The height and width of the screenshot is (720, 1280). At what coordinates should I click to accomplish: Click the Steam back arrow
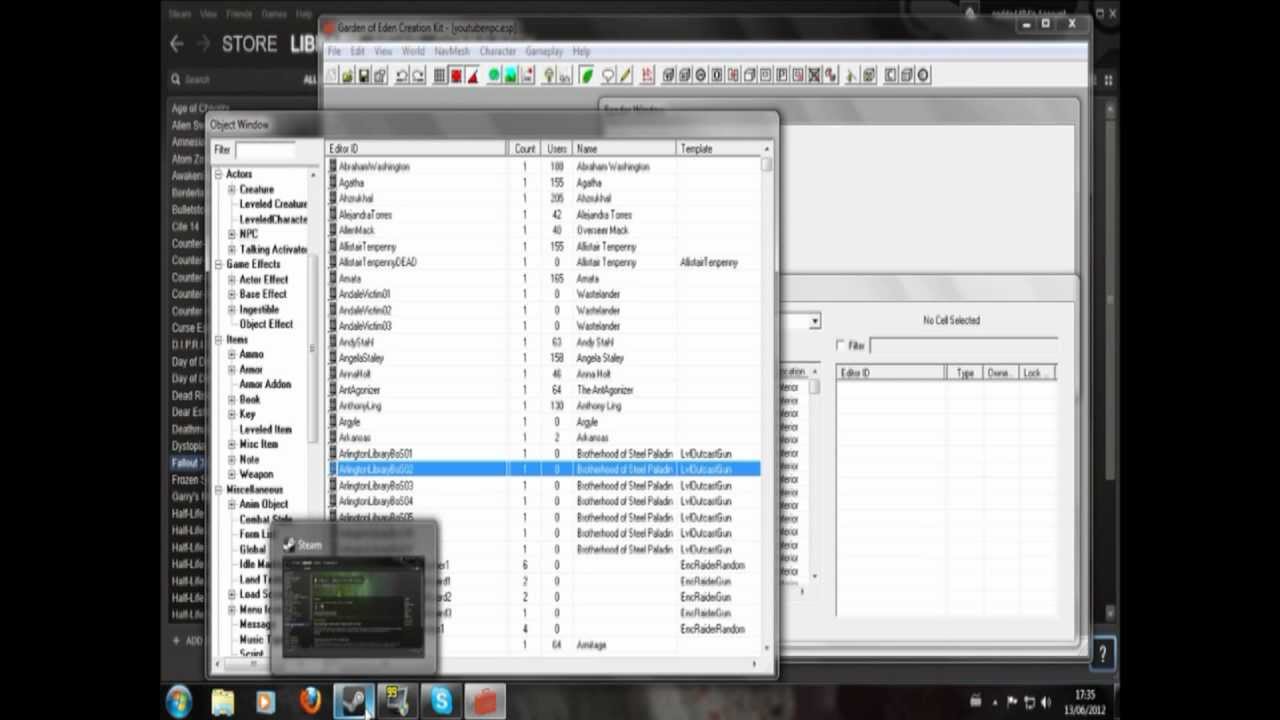click(177, 44)
